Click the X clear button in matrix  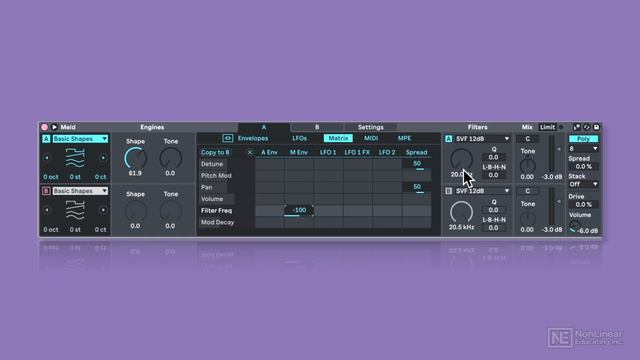(250, 152)
